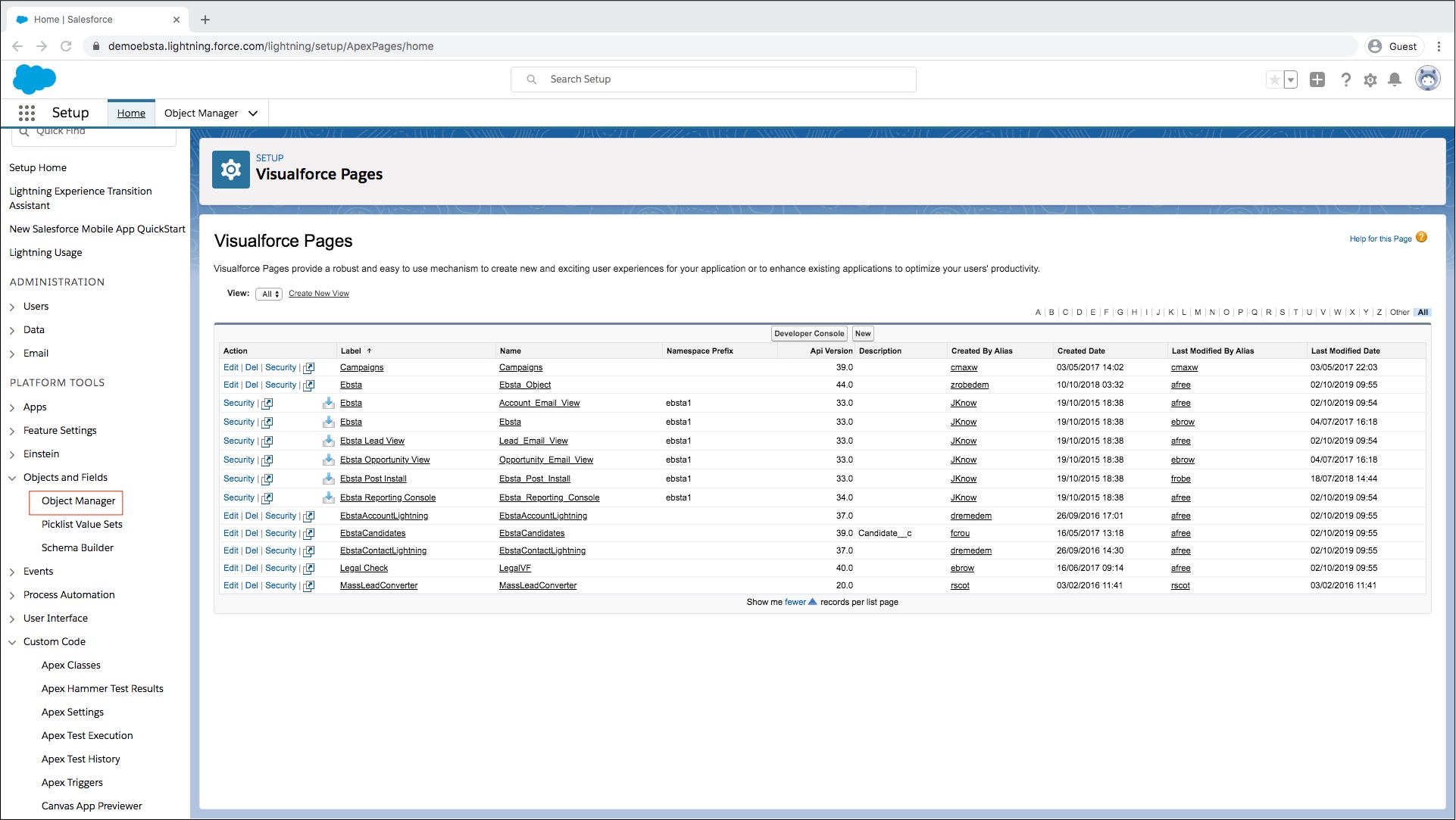Viewport: 1456px width, 820px height.
Task: Collapse the Objects and Fields section
Action: click(12, 478)
